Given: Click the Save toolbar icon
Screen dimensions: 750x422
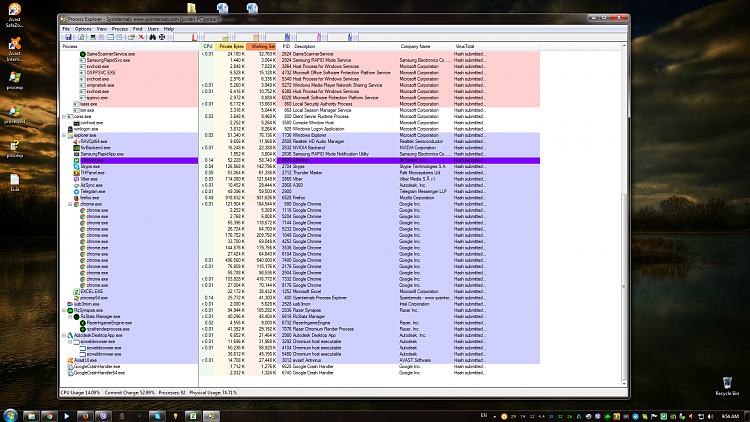Looking at the screenshot, I should tap(67, 38).
